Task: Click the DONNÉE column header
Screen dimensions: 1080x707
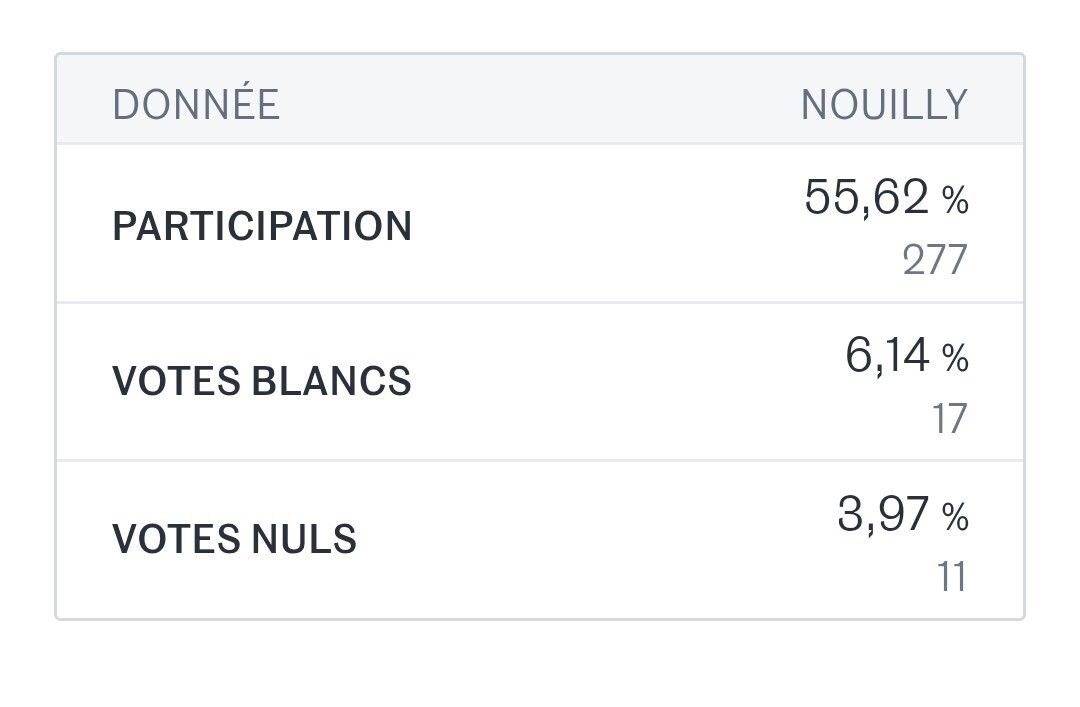Action: 195,105
